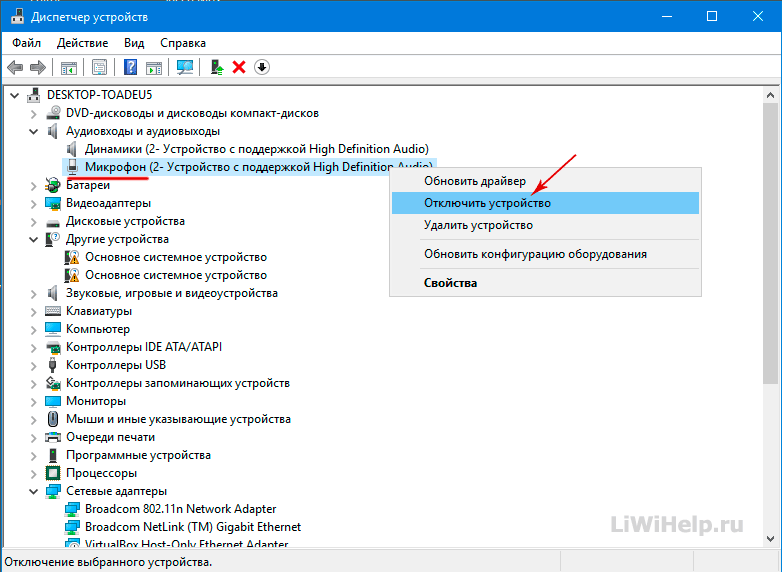Collapse the Сетевые адаптеры branch
Image resolution: width=782 pixels, height=572 pixels.
33,491
